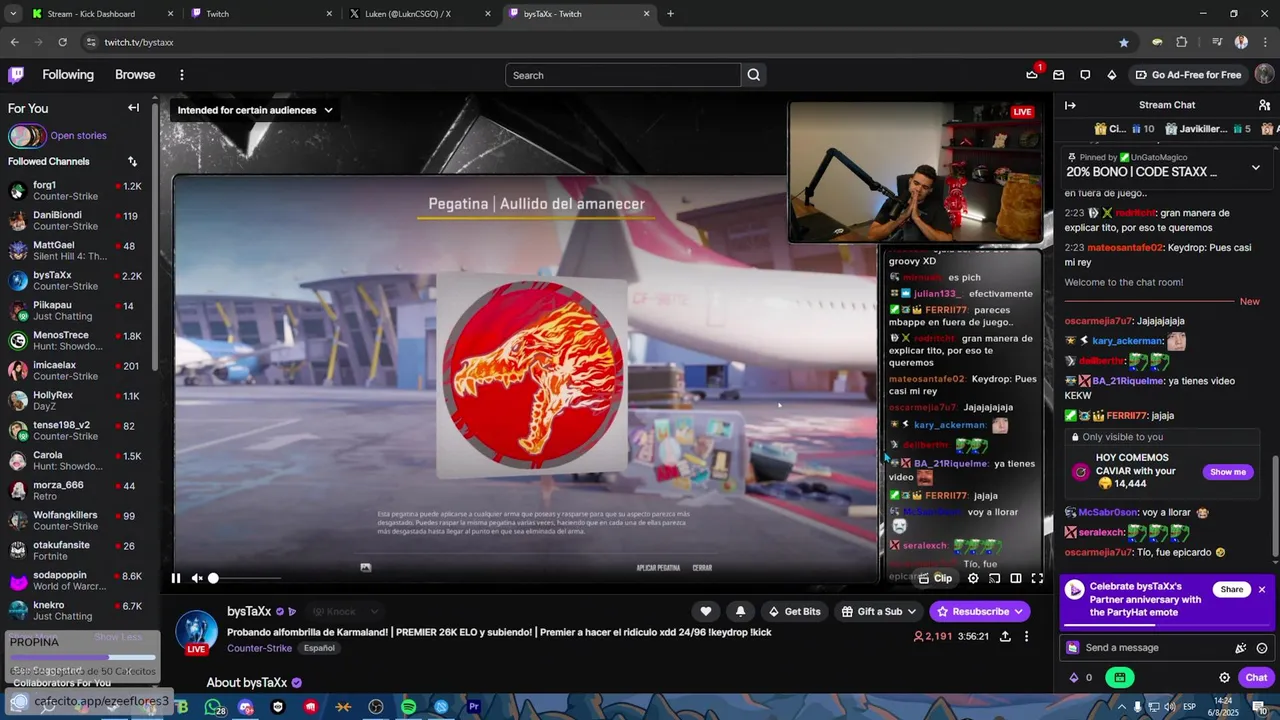Send the message with Chat button
Viewport: 1280px width, 720px height.
click(x=1256, y=677)
